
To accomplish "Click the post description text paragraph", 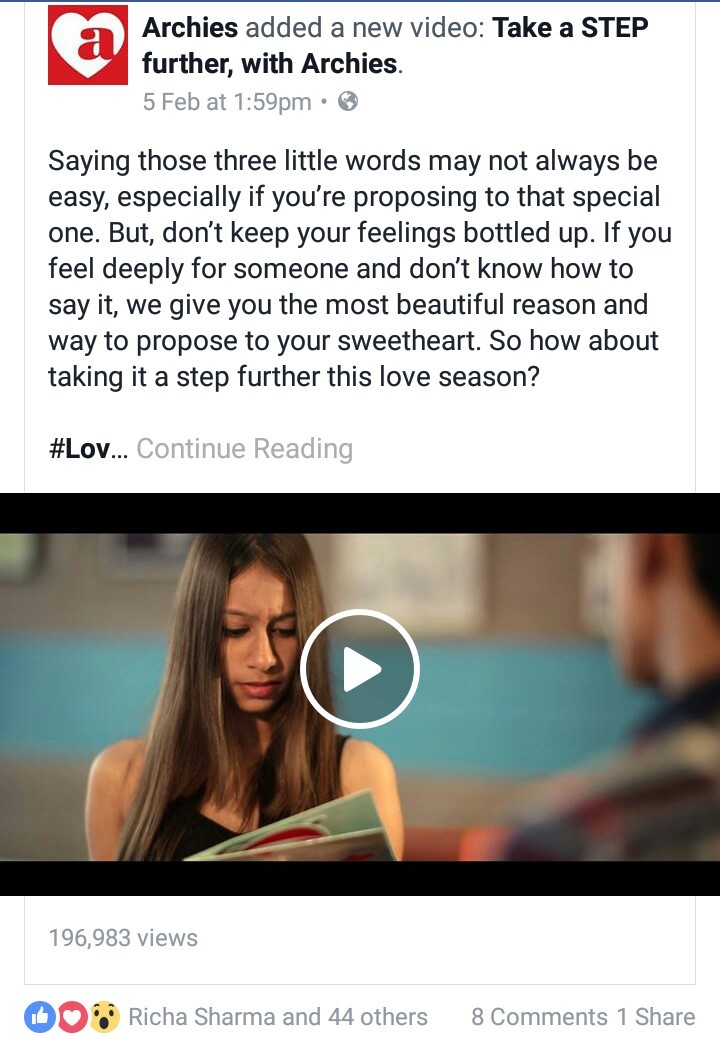I will (360, 269).
